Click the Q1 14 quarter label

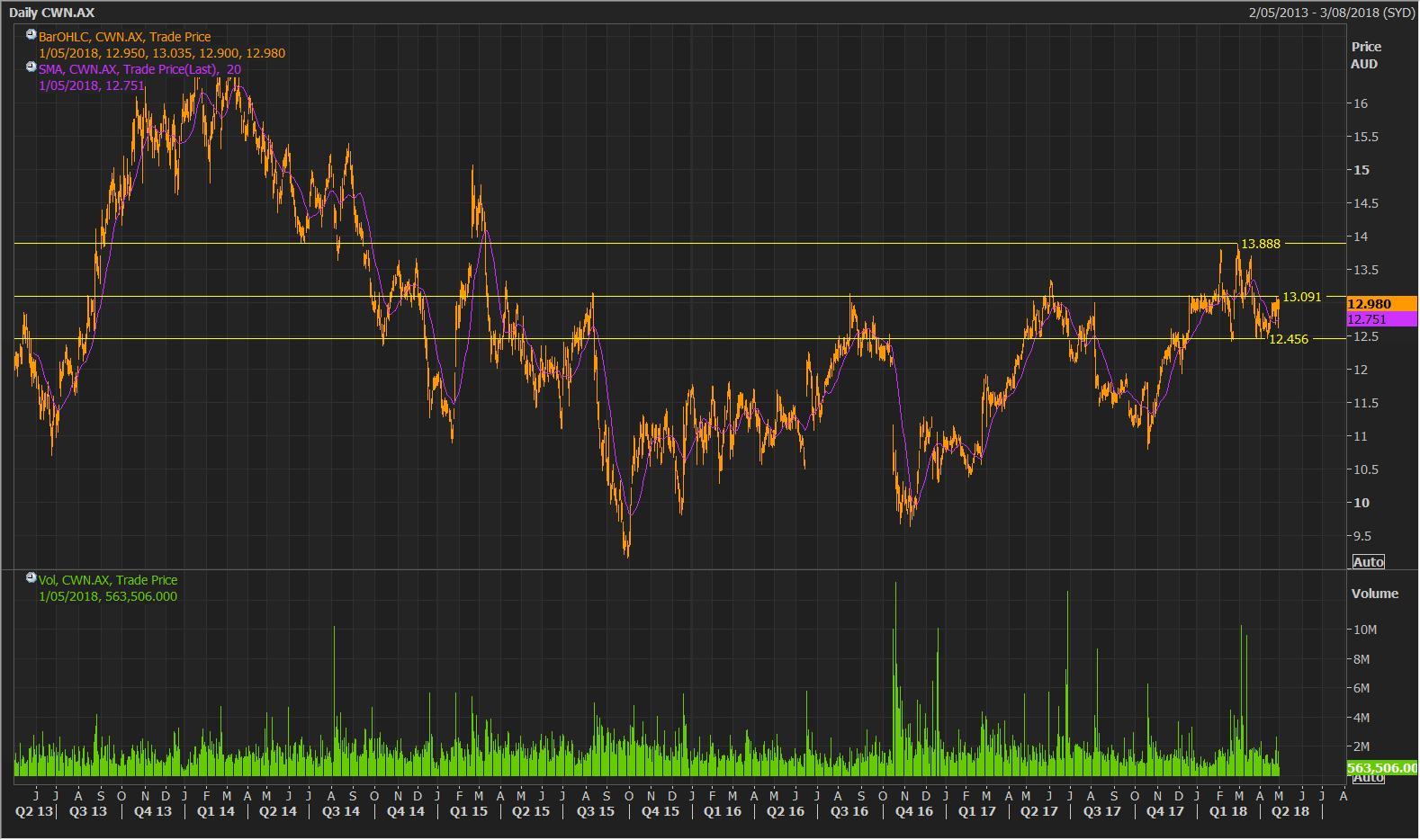(216, 811)
